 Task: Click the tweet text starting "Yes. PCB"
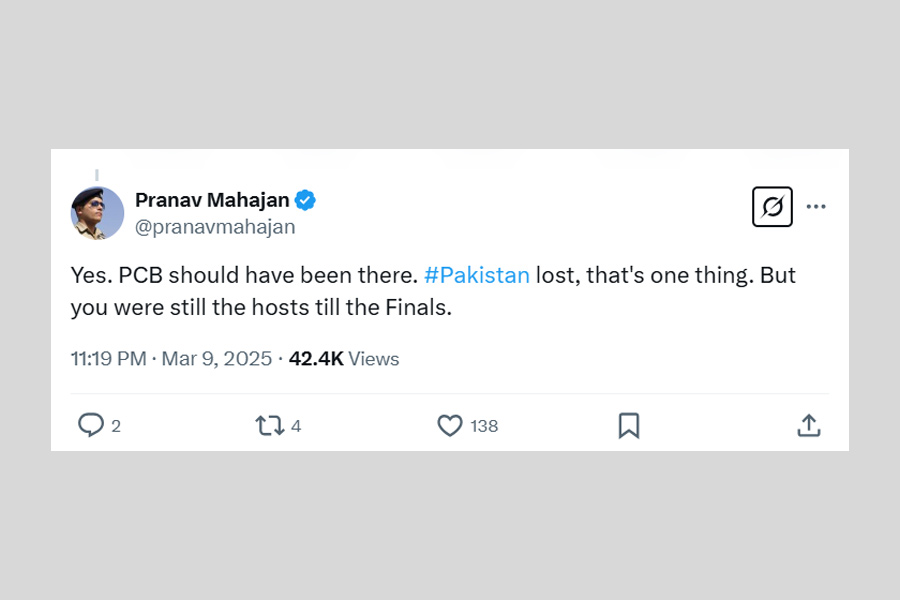(x=240, y=275)
